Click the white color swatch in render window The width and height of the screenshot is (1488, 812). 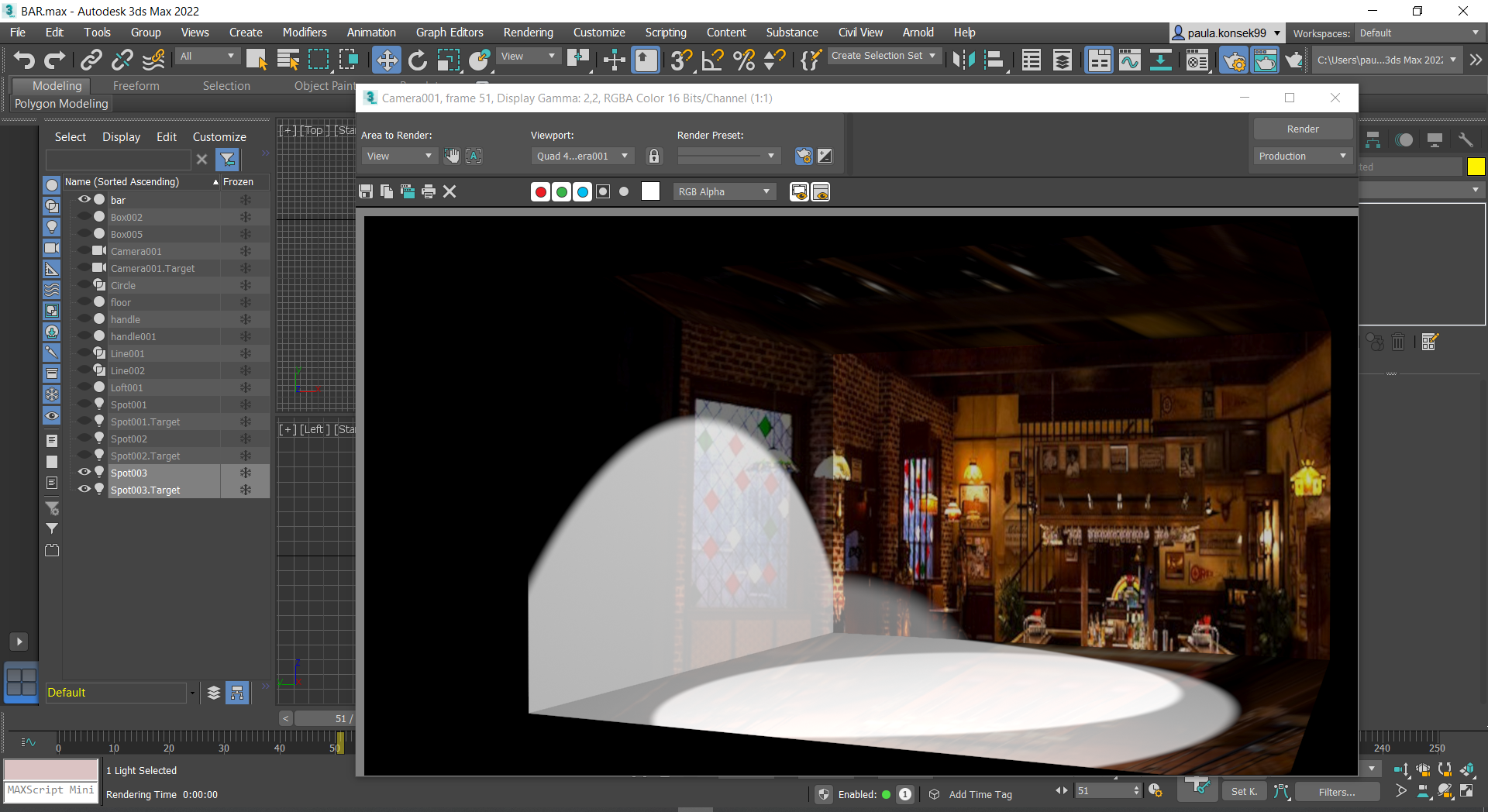pyautogui.click(x=650, y=191)
